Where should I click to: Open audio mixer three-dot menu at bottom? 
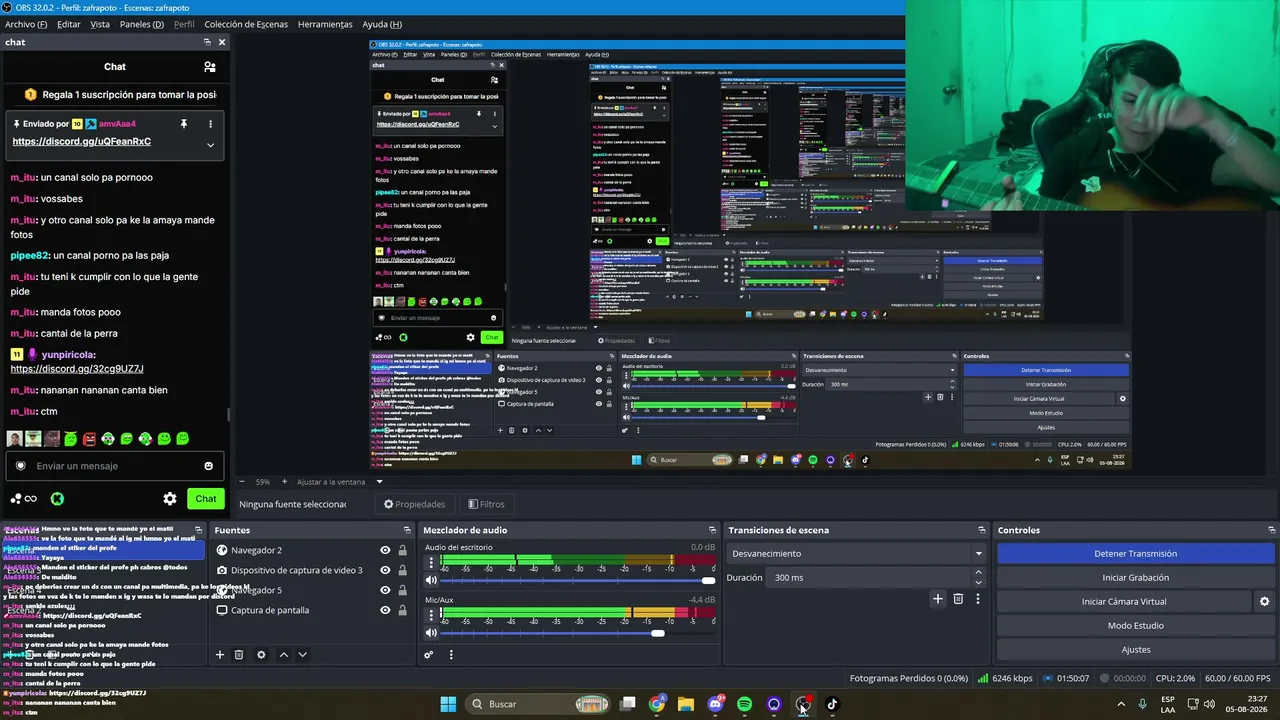click(x=451, y=655)
